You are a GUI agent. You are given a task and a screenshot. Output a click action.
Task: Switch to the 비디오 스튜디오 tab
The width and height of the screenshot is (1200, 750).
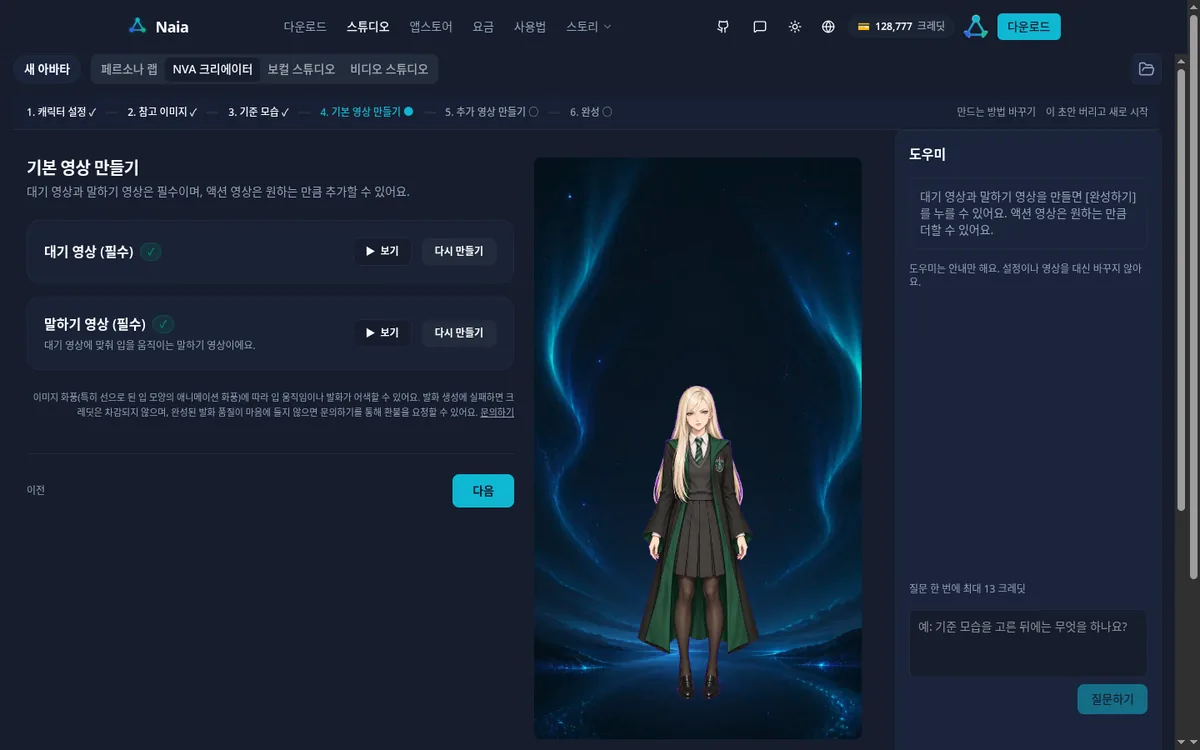coord(389,69)
